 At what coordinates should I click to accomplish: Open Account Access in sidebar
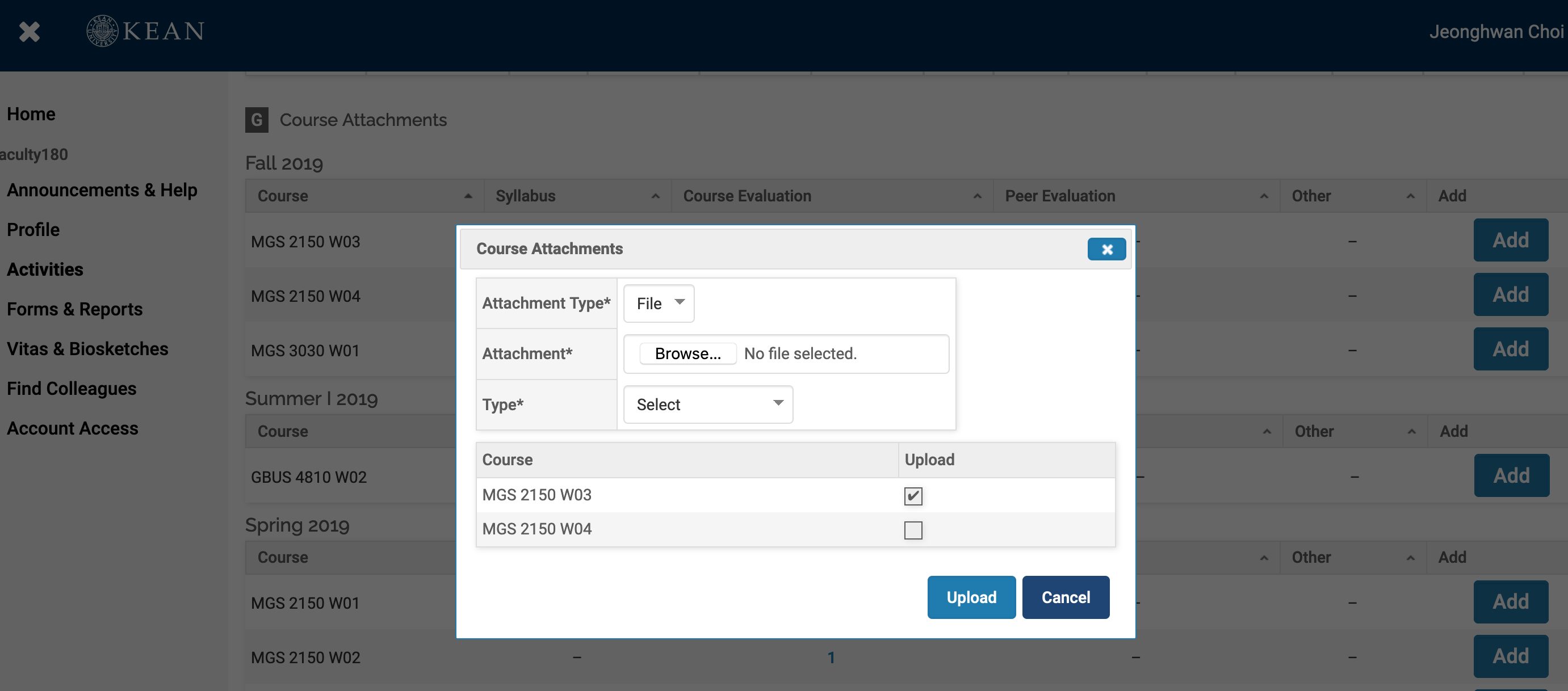(x=73, y=428)
